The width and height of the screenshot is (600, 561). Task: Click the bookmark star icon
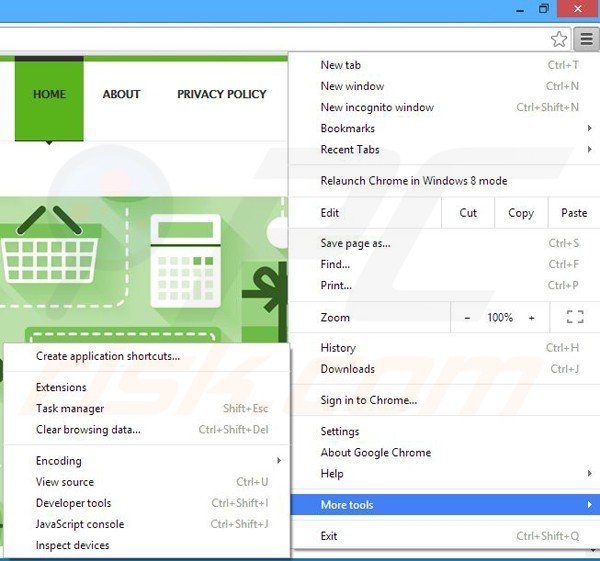tap(559, 39)
